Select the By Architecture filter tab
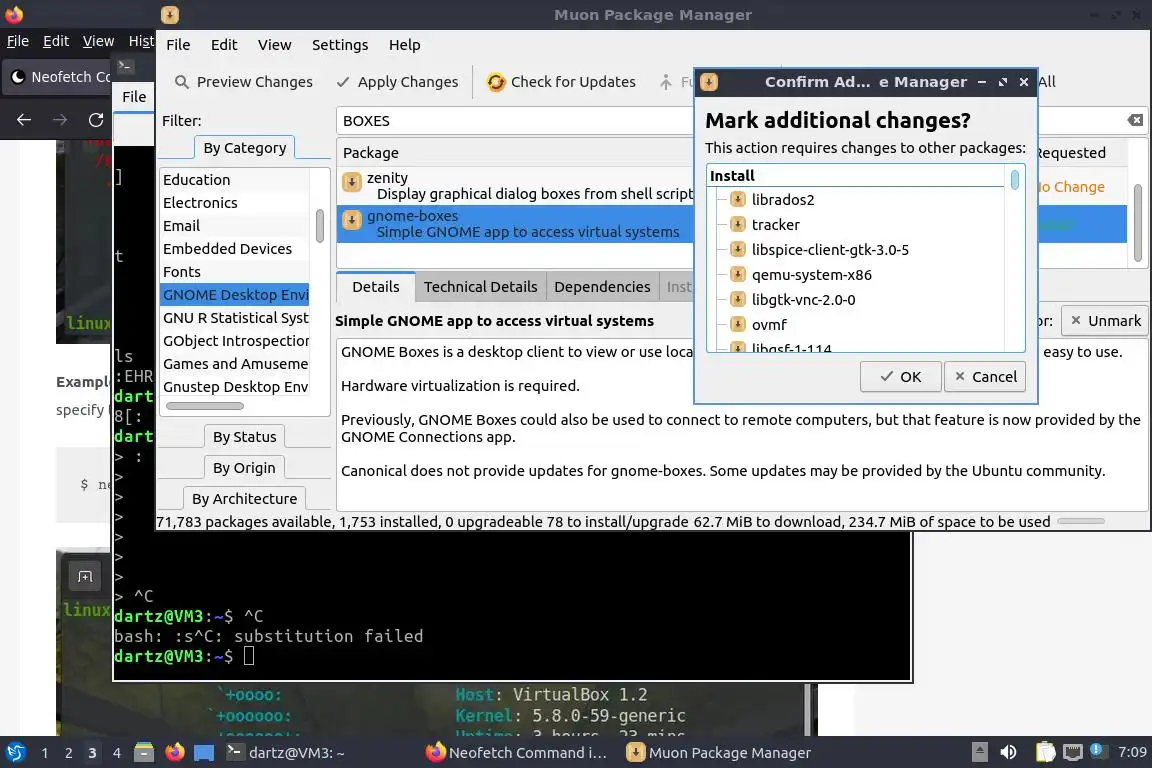This screenshot has height=768, width=1152. 245,498
